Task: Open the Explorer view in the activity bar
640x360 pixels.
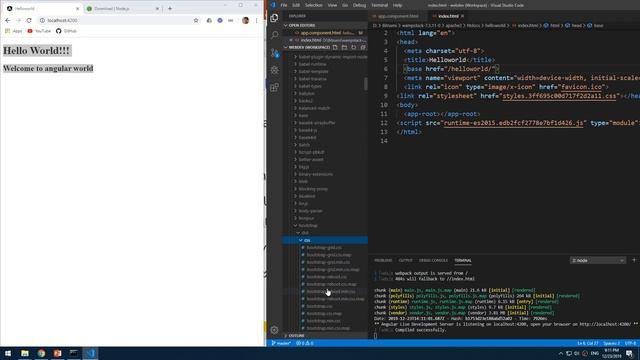Action: point(274,18)
